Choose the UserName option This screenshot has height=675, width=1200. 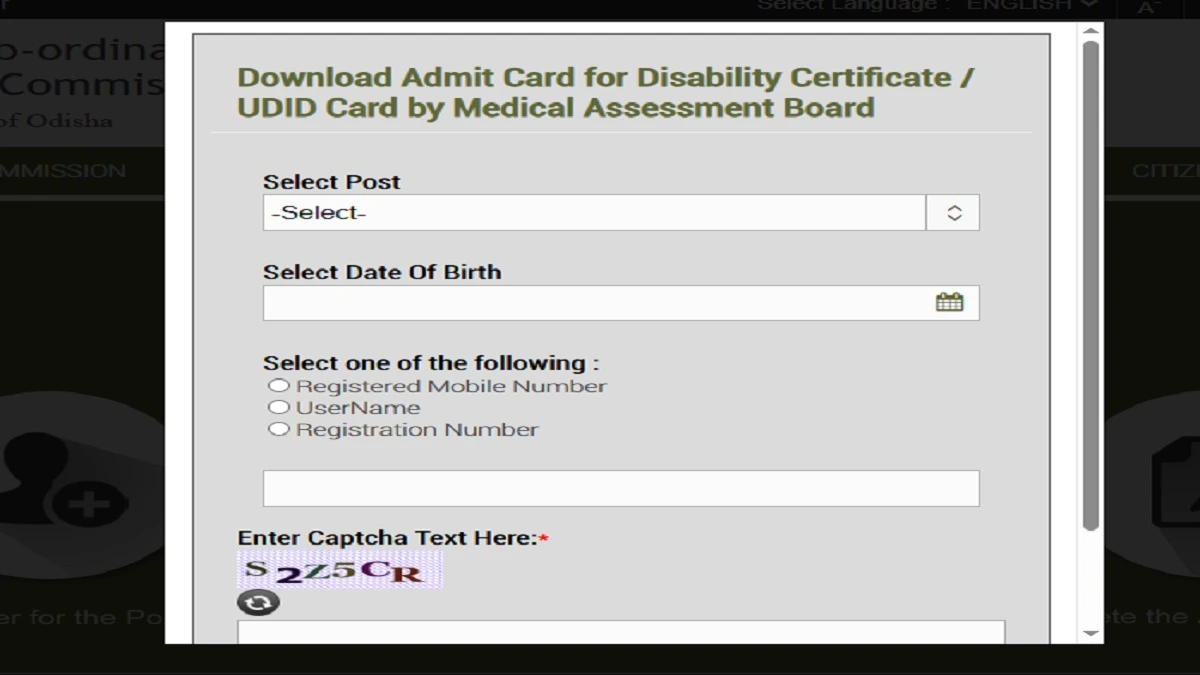pyautogui.click(x=279, y=407)
